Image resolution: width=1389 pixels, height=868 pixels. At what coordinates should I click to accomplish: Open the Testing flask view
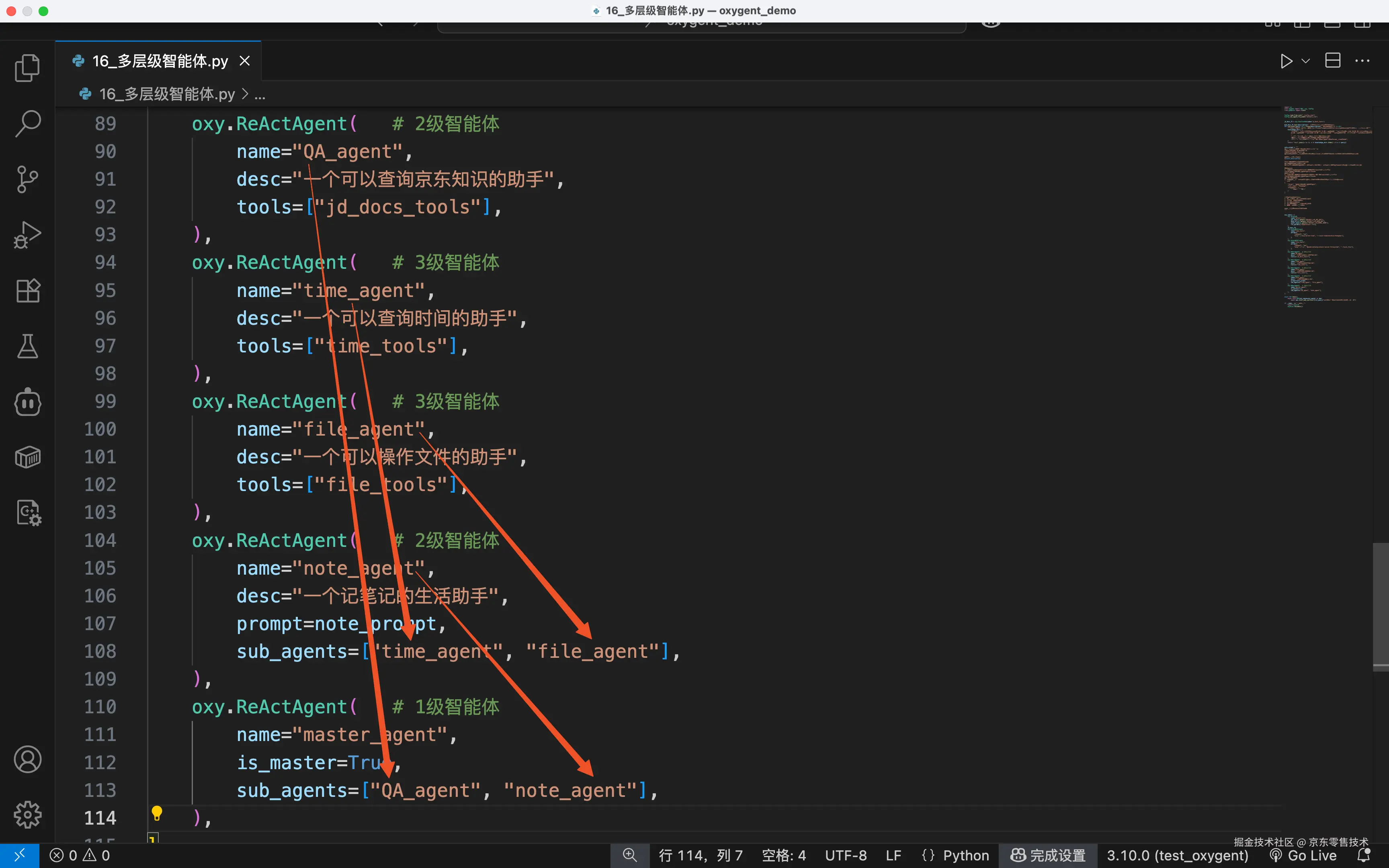(27, 346)
